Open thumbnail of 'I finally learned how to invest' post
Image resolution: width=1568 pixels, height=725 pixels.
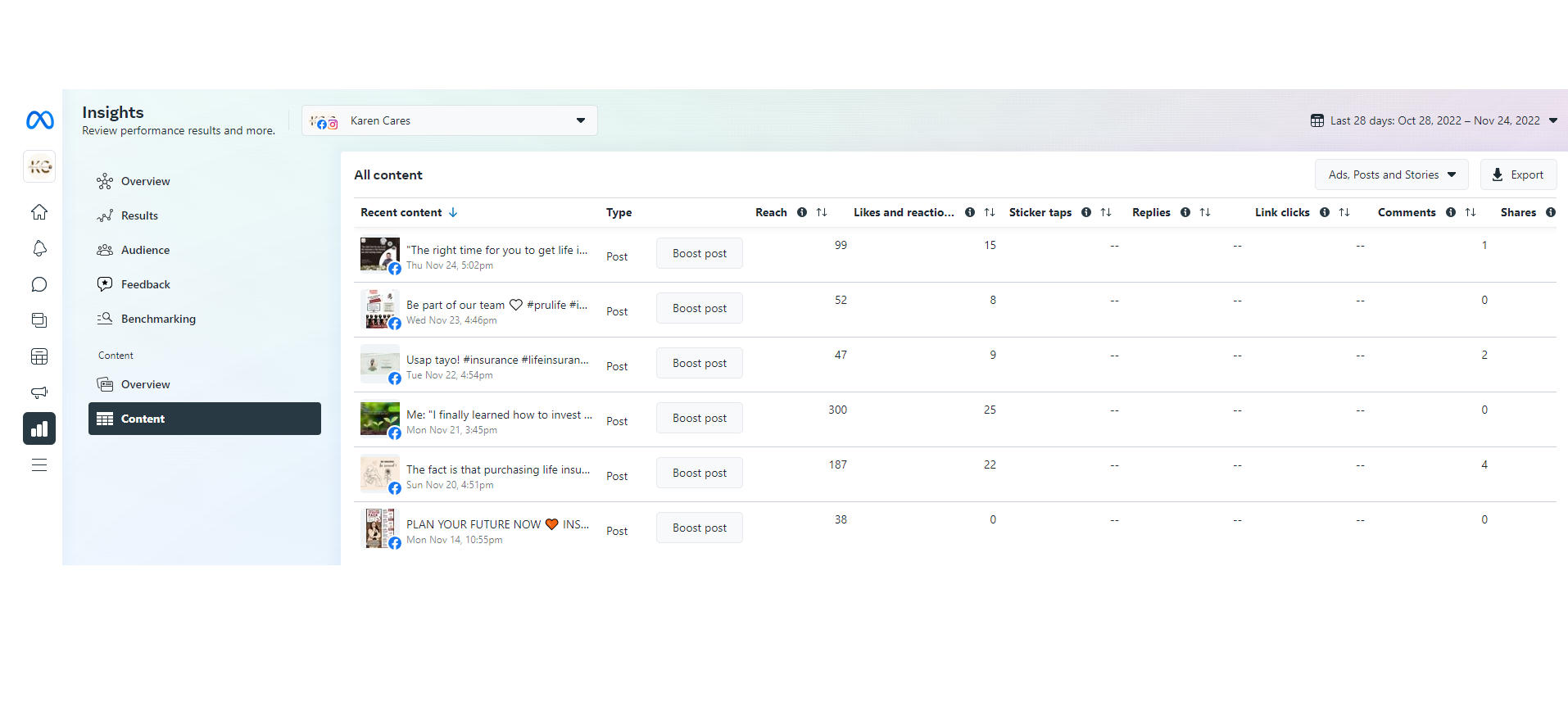[x=379, y=419]
